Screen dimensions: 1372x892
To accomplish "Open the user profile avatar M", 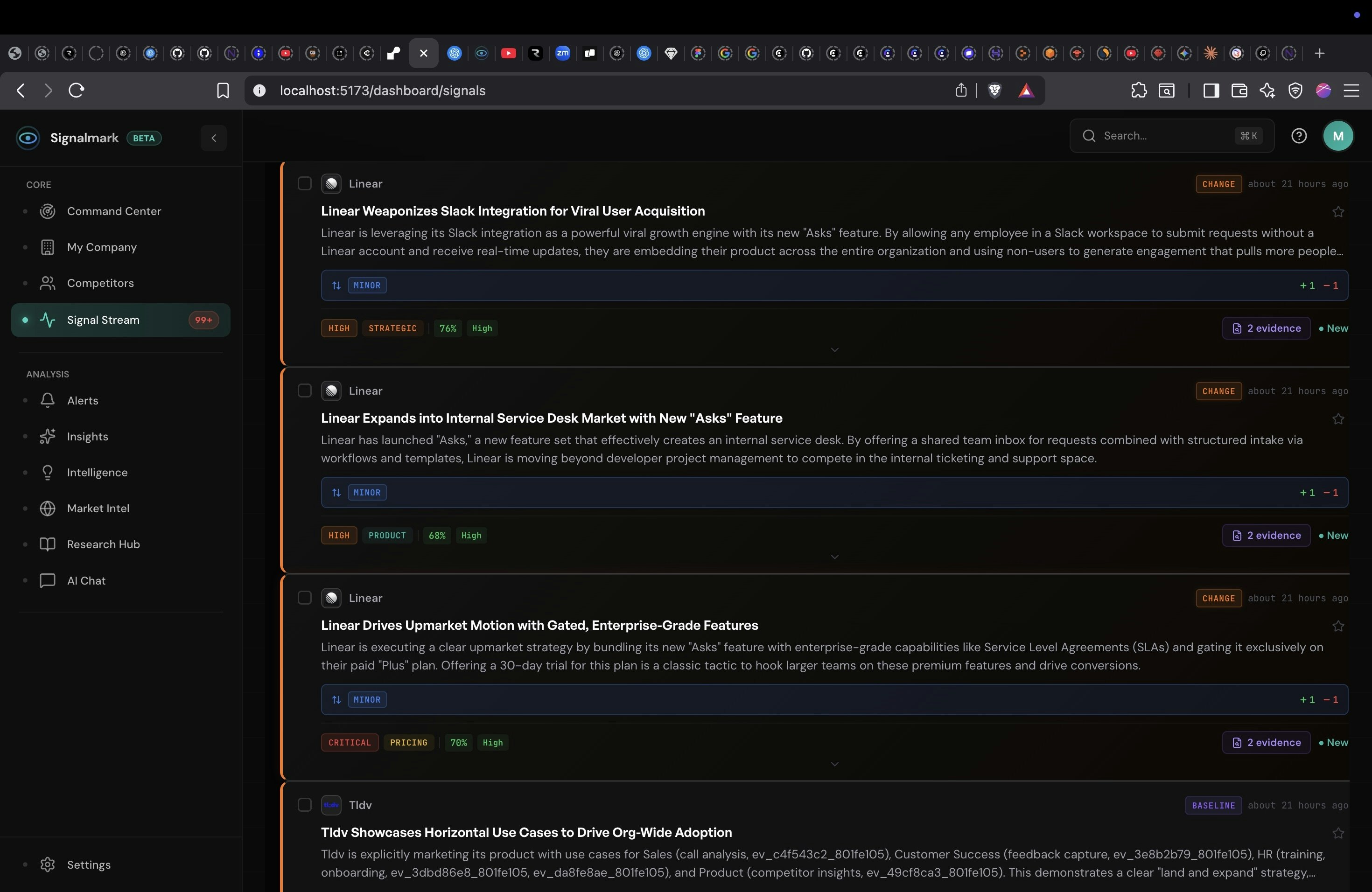I will pos(1338,135).
